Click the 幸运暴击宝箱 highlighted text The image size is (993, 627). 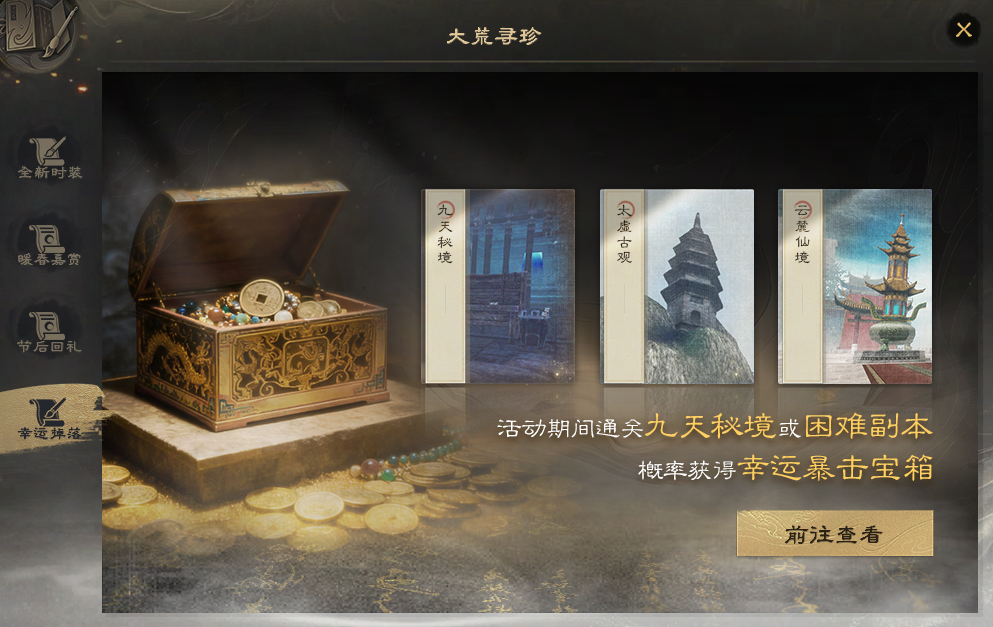[835, 469]
